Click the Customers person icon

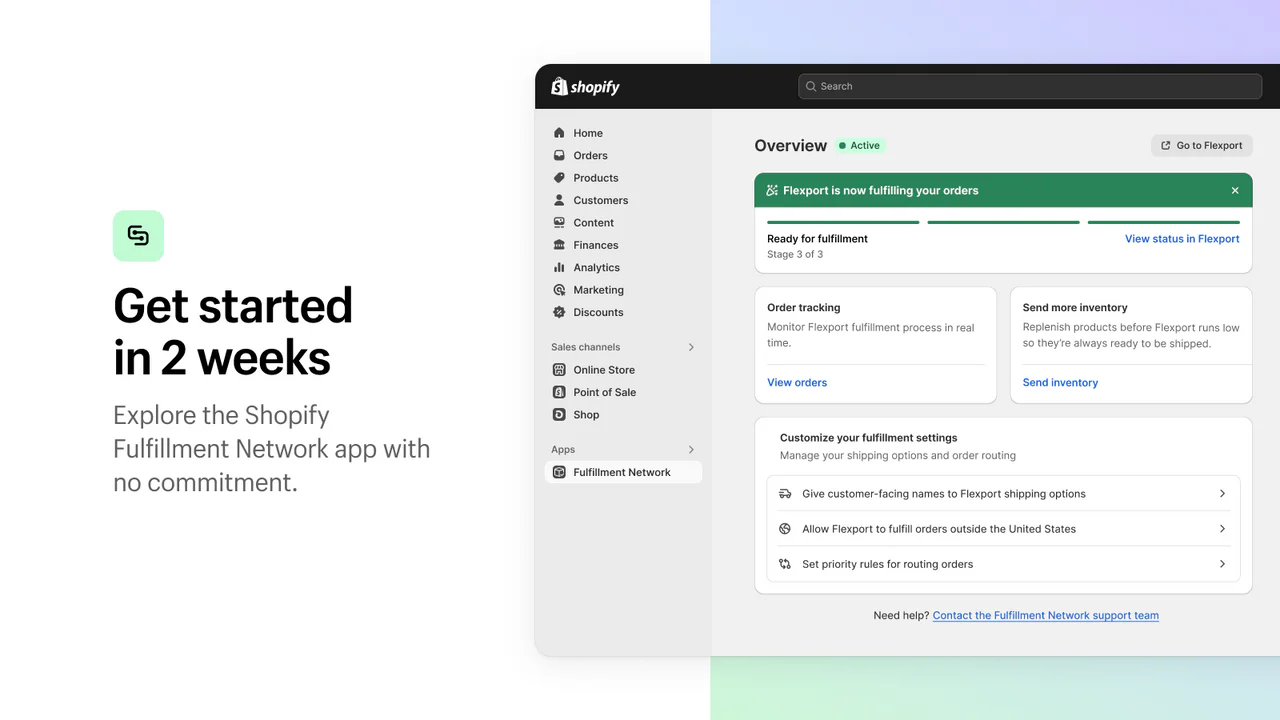pos(559,200)
